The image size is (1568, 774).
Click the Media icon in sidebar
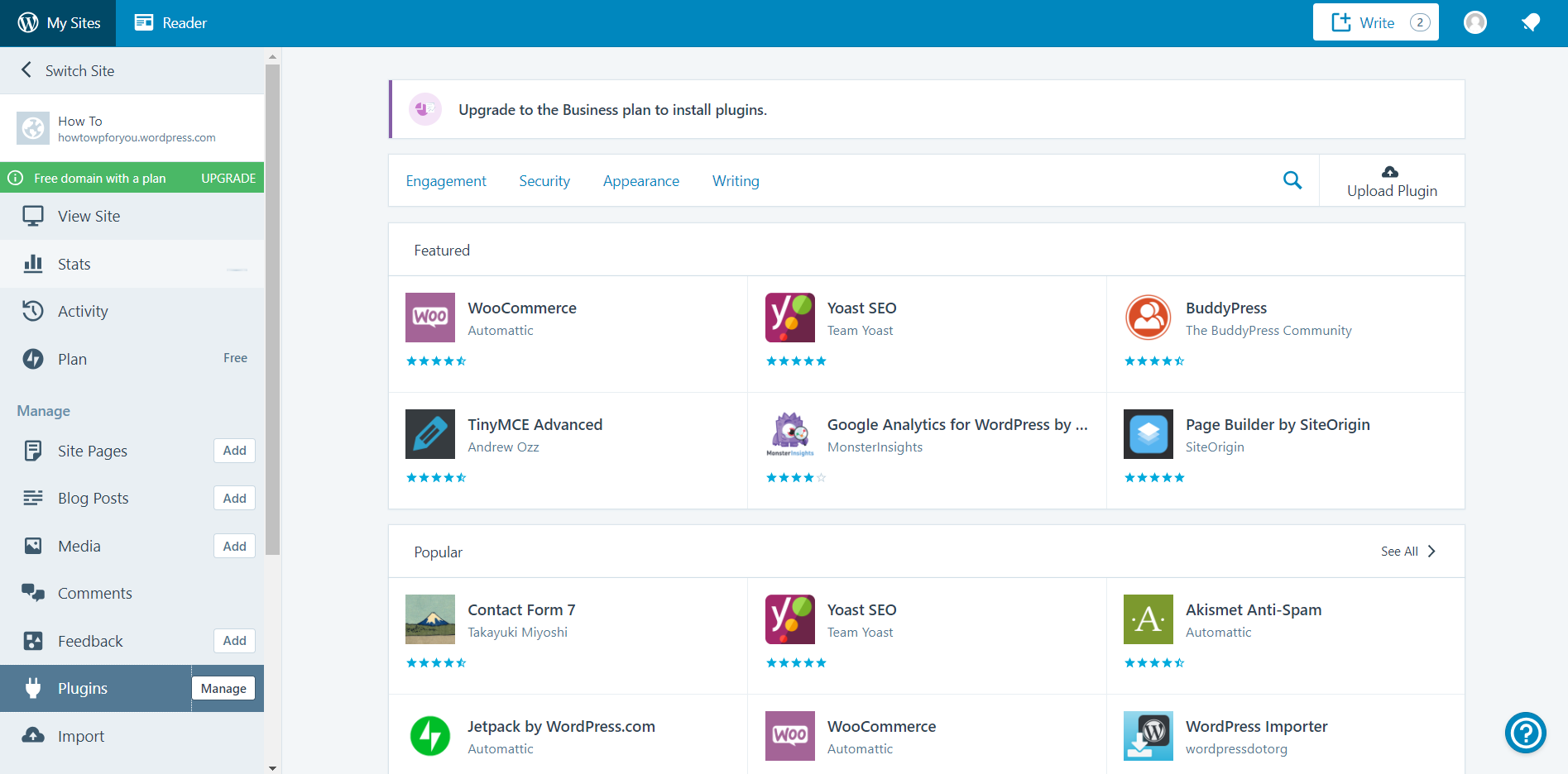pyautogui.click(x=33, y=546)
